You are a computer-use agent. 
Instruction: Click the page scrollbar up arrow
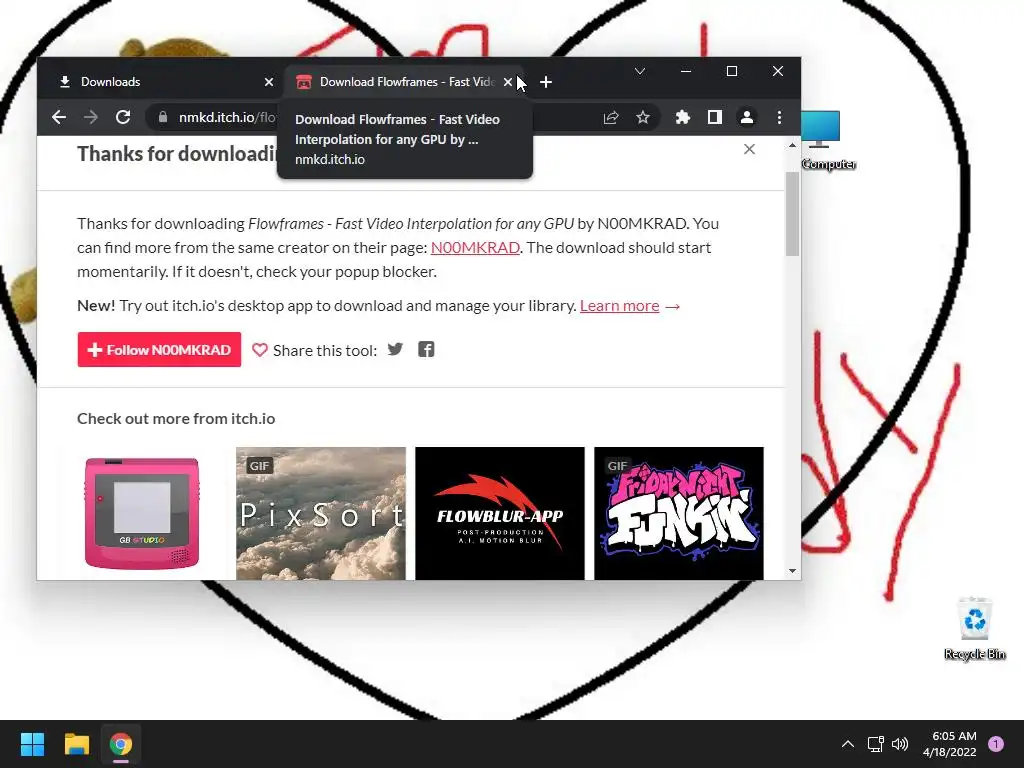coord(792,145)
